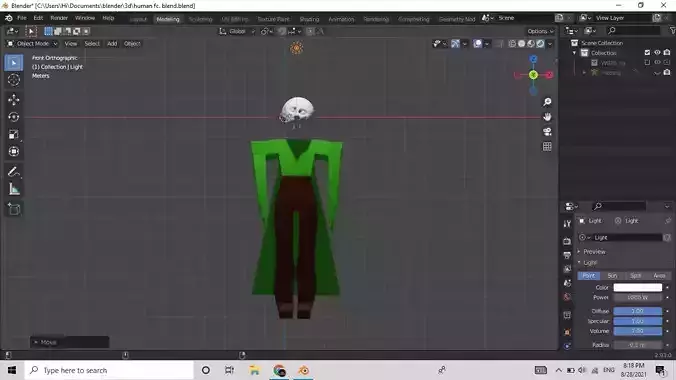The image size is (676, 380).
Task: Open the Tool properties tab icon
Action: 567,223
